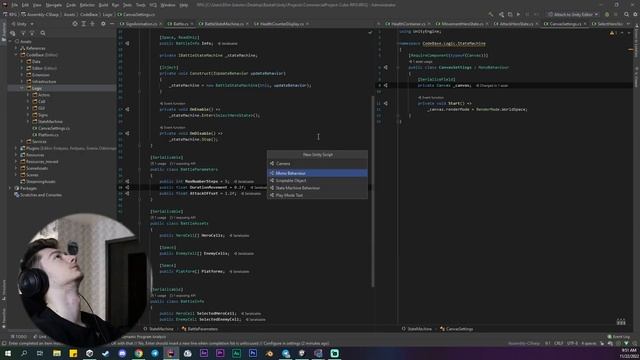Expand the Data folder
This screenshot has width=640, height=360.
(22, 62)
